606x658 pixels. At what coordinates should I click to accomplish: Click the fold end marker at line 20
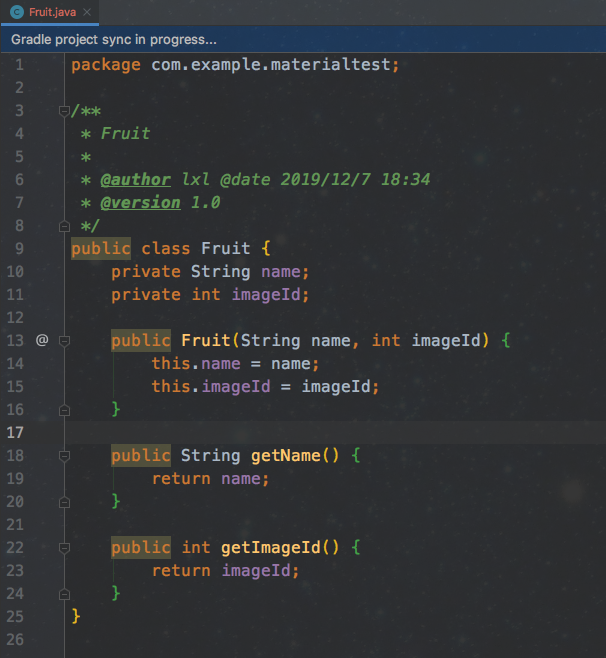tap(64, 502)
